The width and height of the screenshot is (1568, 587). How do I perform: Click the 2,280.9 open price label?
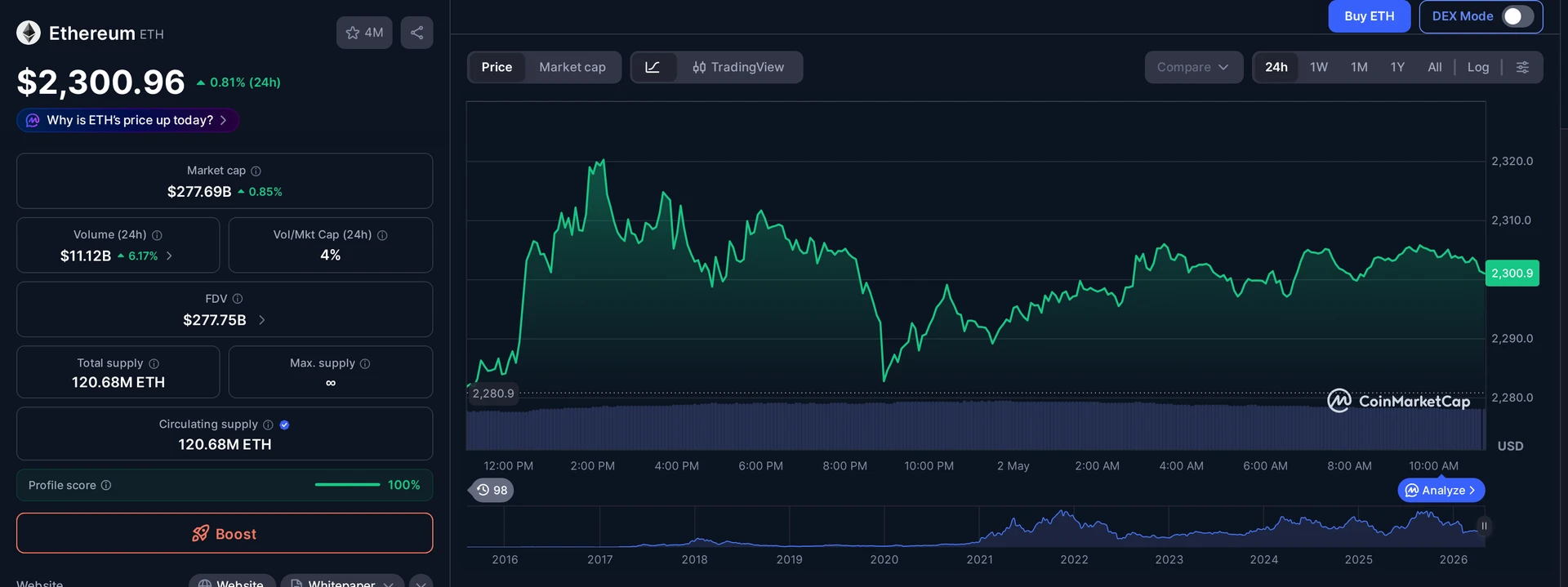tap(493, 394)
